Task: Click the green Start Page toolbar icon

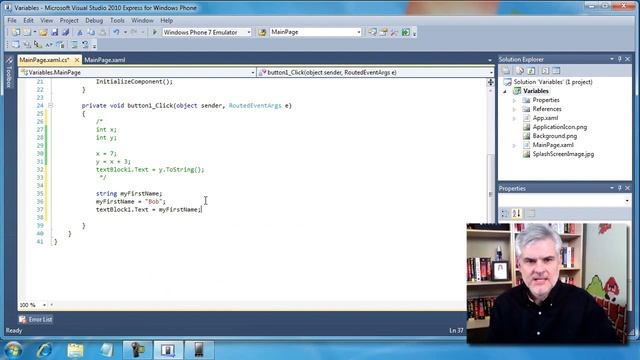Action: point(406,32)
